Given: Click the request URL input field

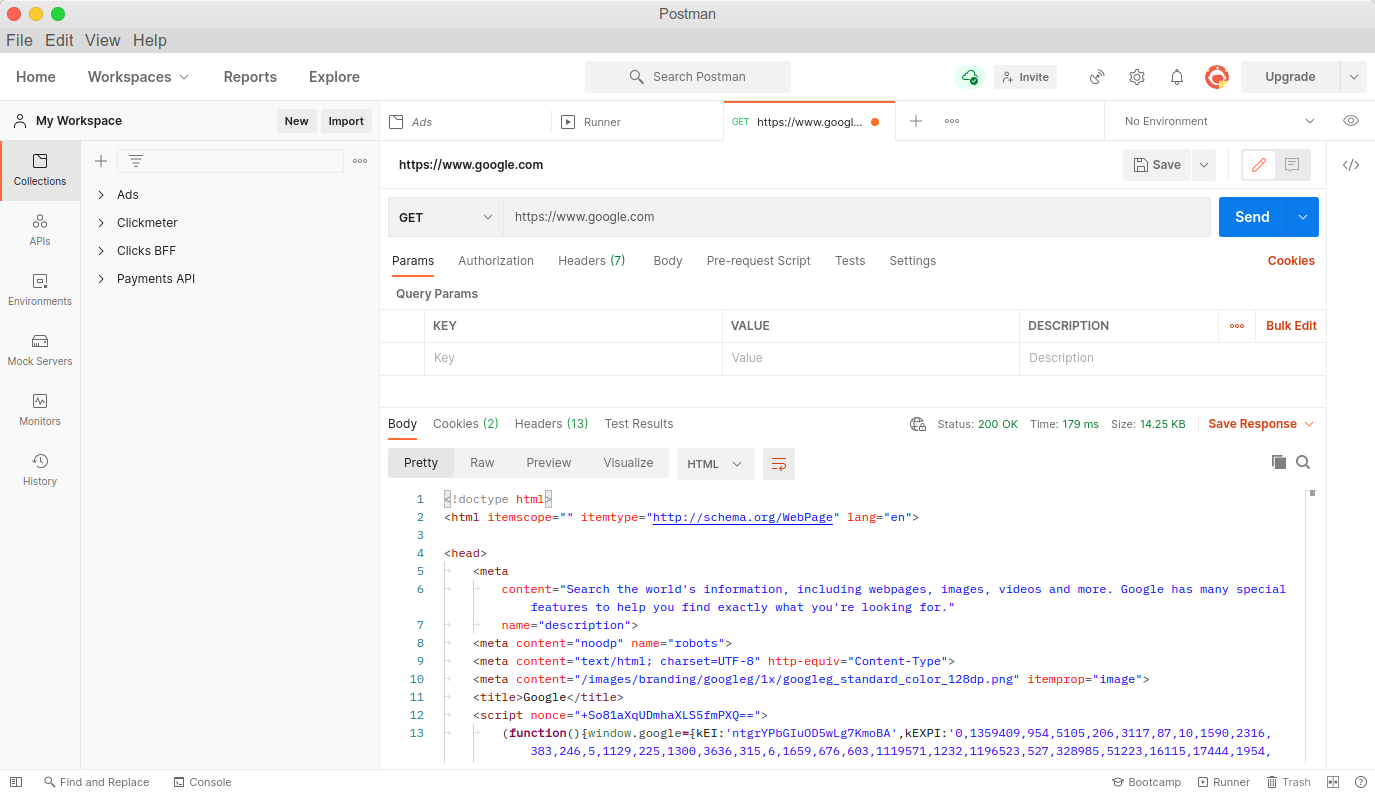Looking at the screenshot, I should click(856, 217).
